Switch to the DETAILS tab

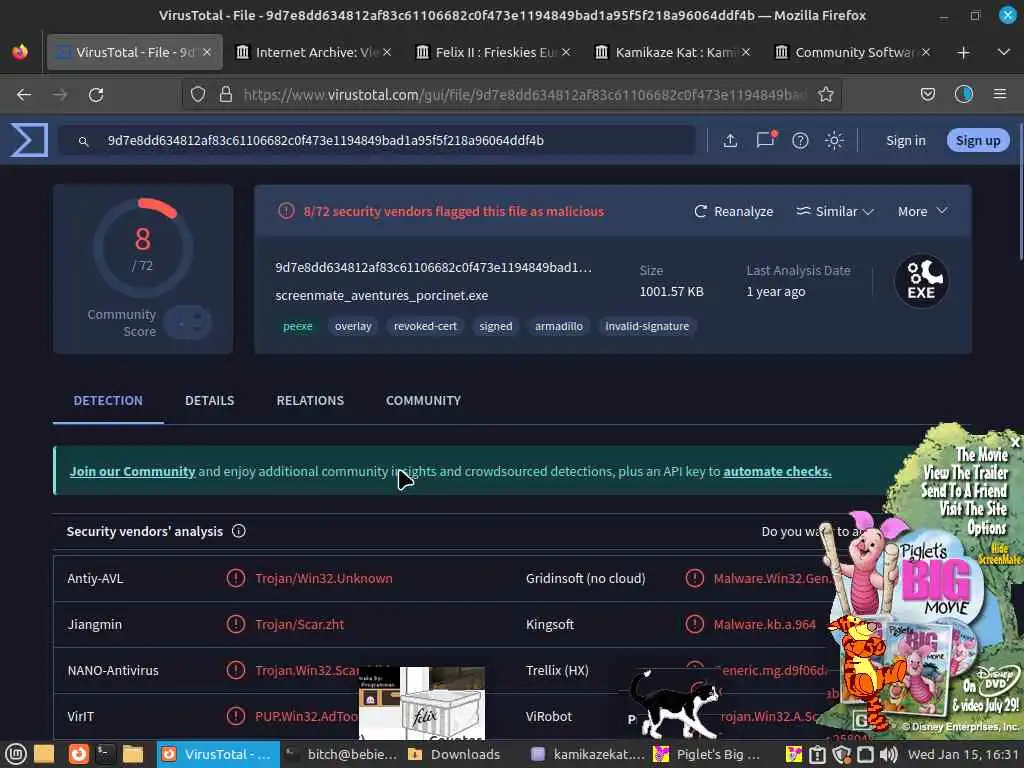tap(209, 400)
